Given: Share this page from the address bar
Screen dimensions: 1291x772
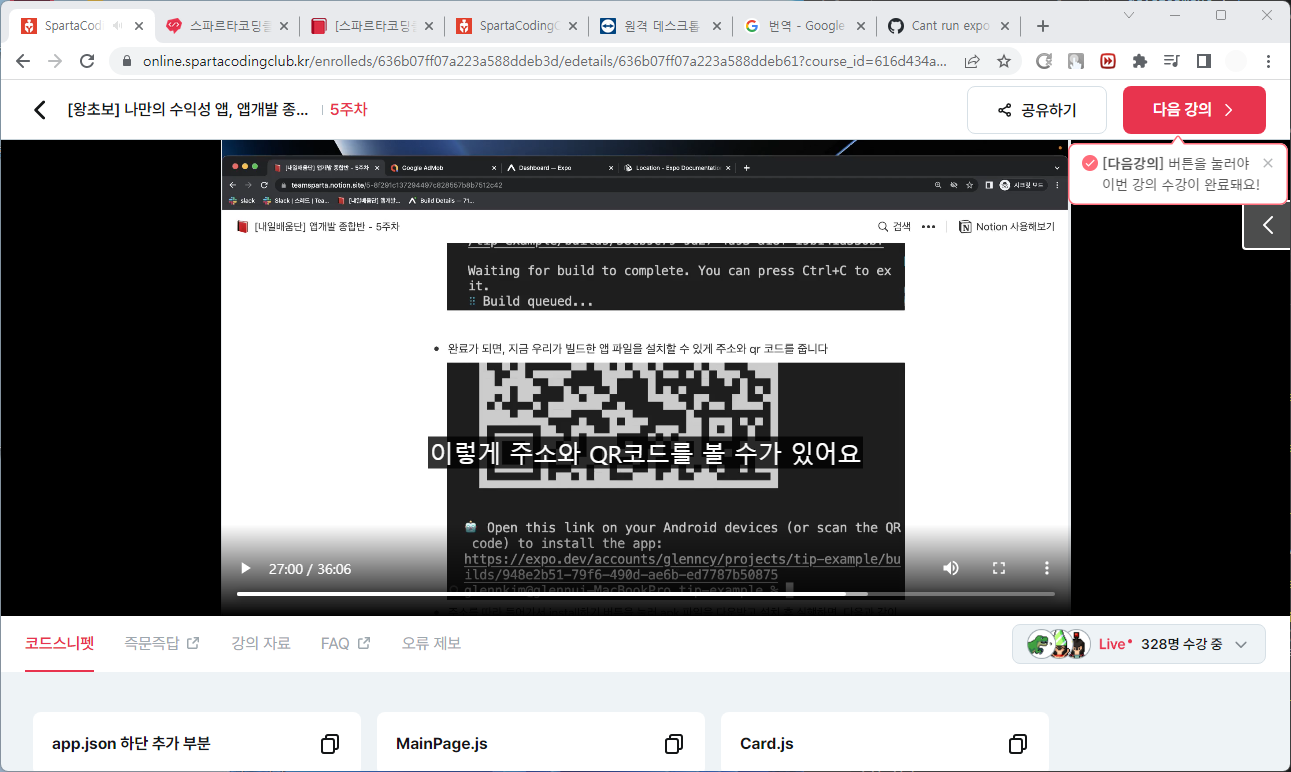Looking at the screenshot, I should (x=972, y=61).
